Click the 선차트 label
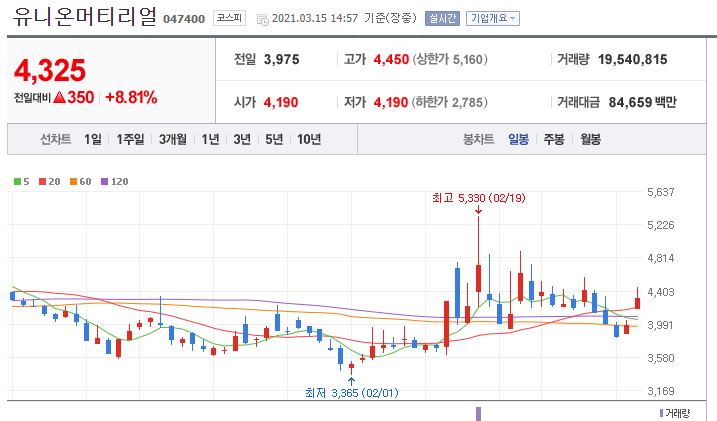 (56, 139)
